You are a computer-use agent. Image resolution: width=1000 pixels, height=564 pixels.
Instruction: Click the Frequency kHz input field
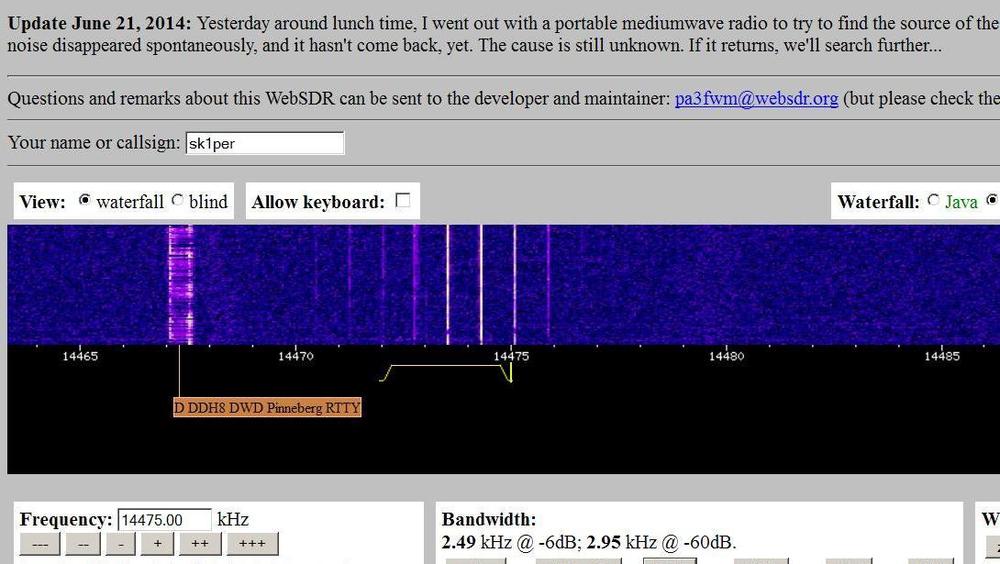point(164,520)
